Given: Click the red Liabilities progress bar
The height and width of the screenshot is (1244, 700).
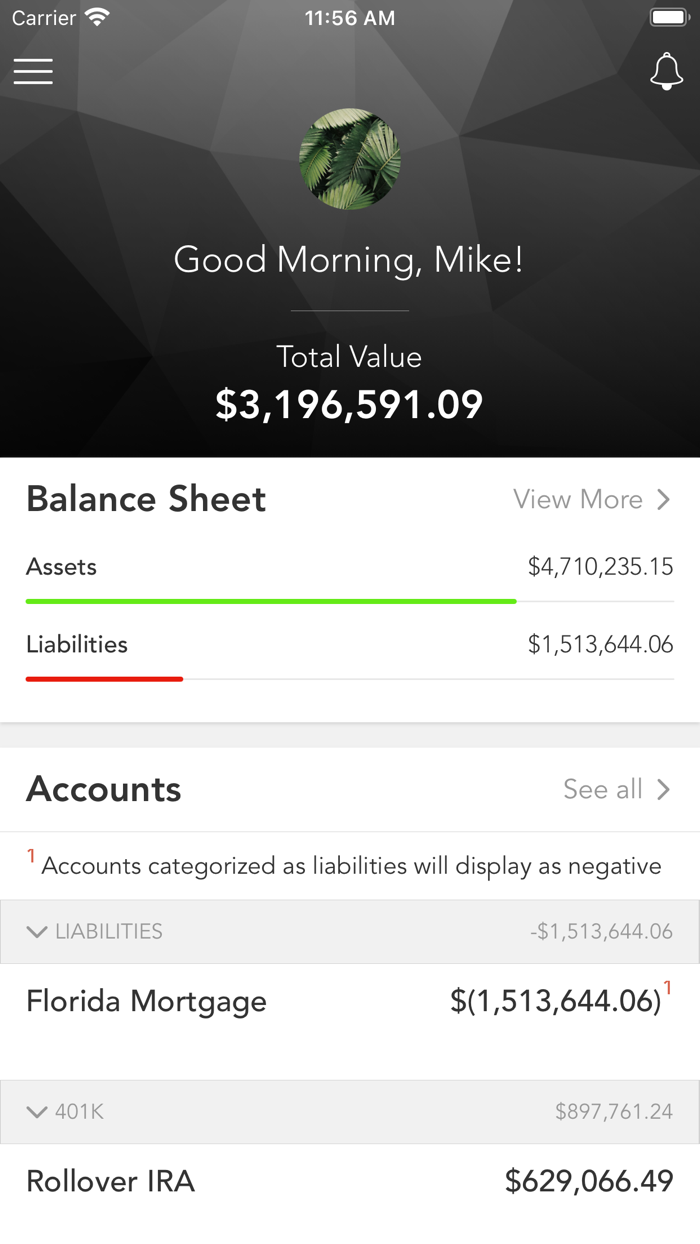Looking at the screenshot, I should pos(104,679).
